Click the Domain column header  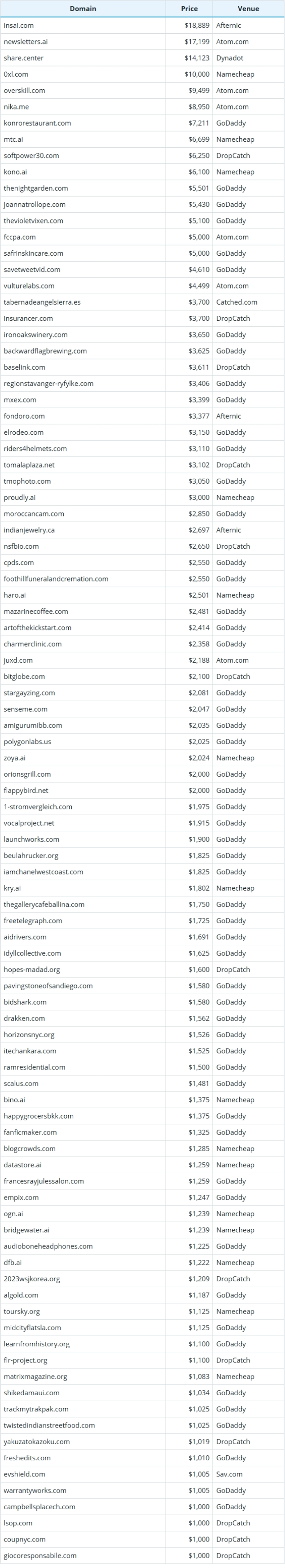tap(83, 9)
